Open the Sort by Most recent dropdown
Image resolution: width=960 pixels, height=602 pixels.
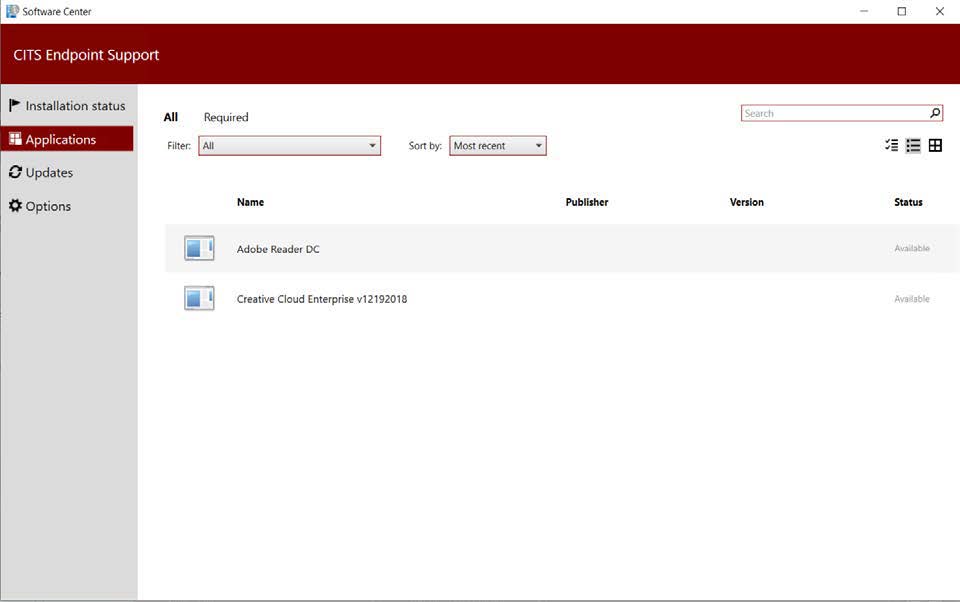click(498, 146)
